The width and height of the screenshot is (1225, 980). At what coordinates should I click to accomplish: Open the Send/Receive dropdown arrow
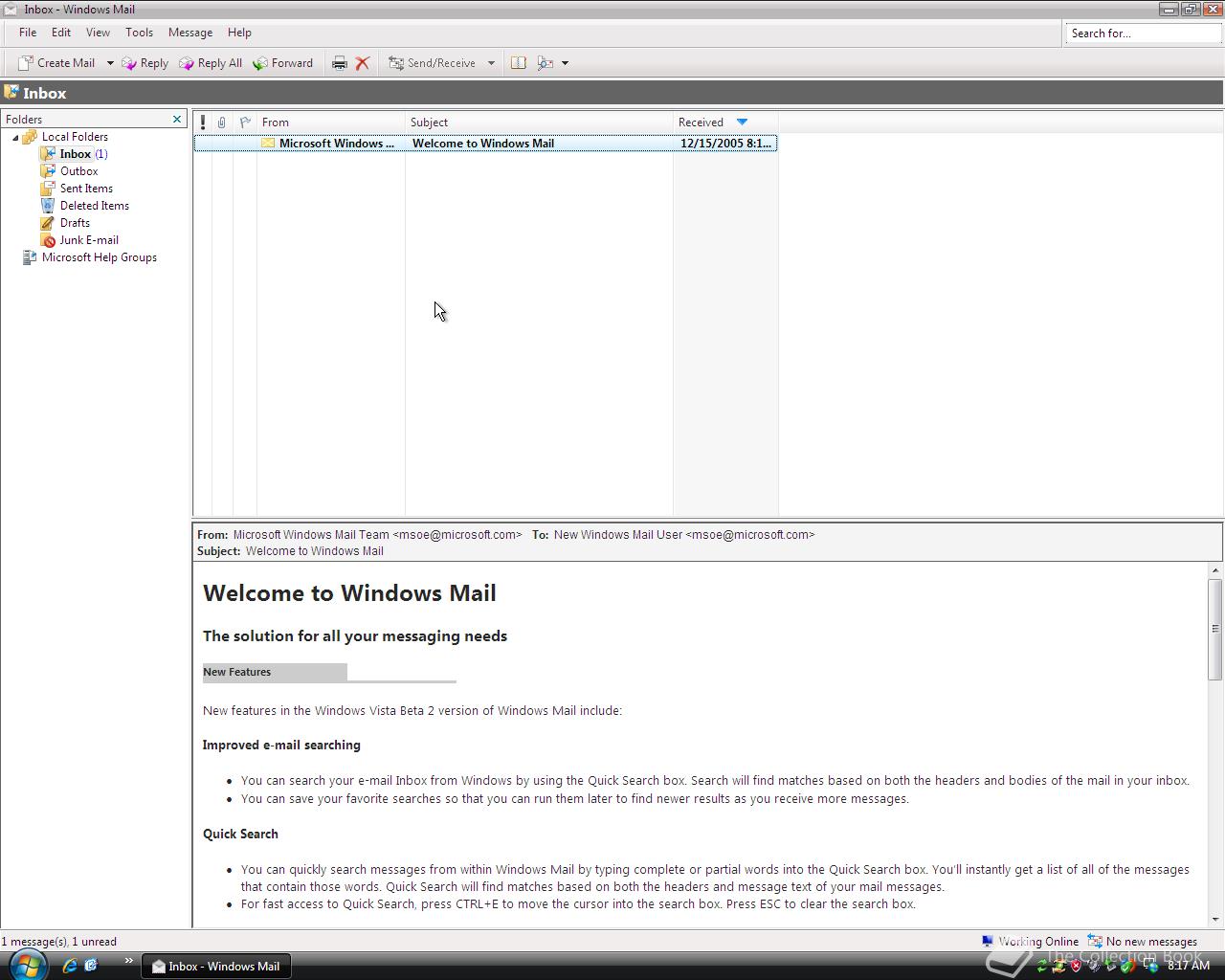(x=491, y=63)
